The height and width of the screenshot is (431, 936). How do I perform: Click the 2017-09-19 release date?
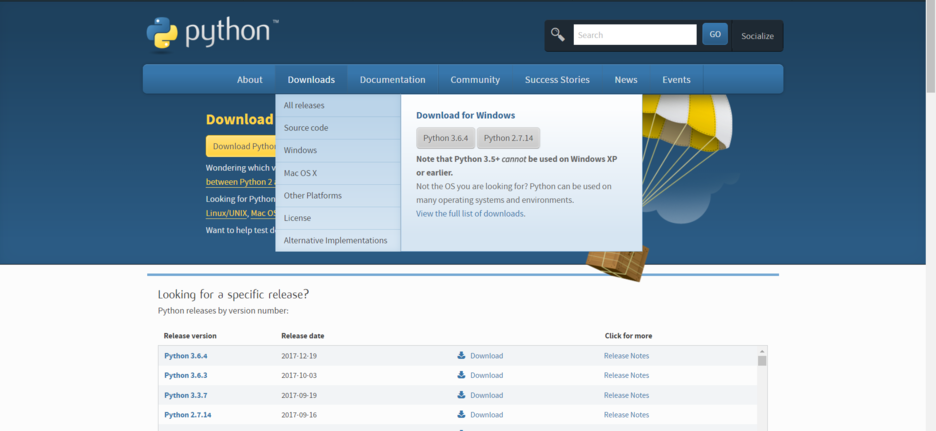pos(299,395)
